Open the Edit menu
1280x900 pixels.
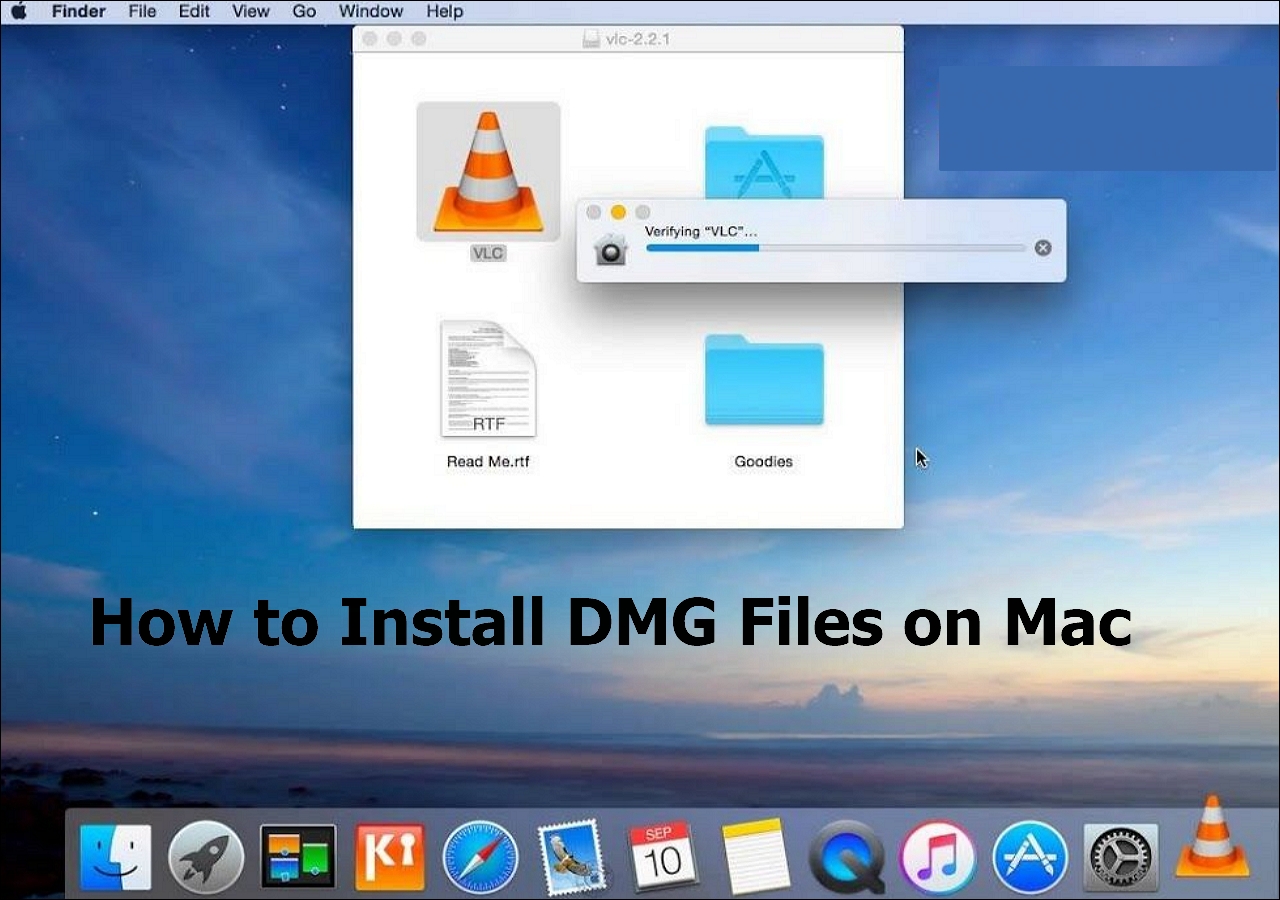pyautogui.click(x=194, y=11)
